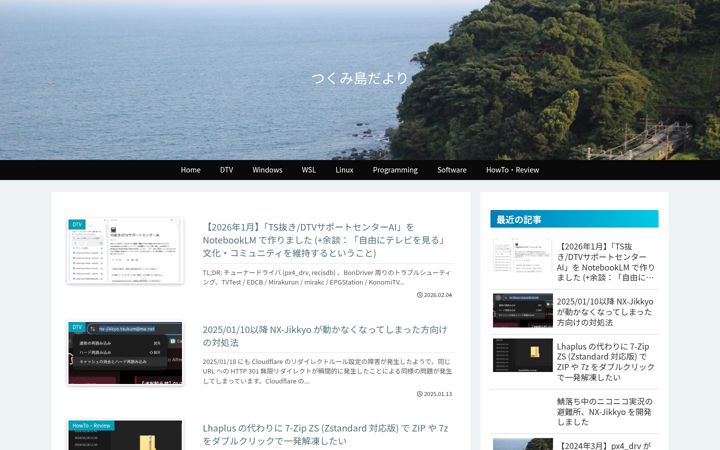Open the DTV category in navigation bar
This screenshot has width=720, height=450.
tap(226, 170)
